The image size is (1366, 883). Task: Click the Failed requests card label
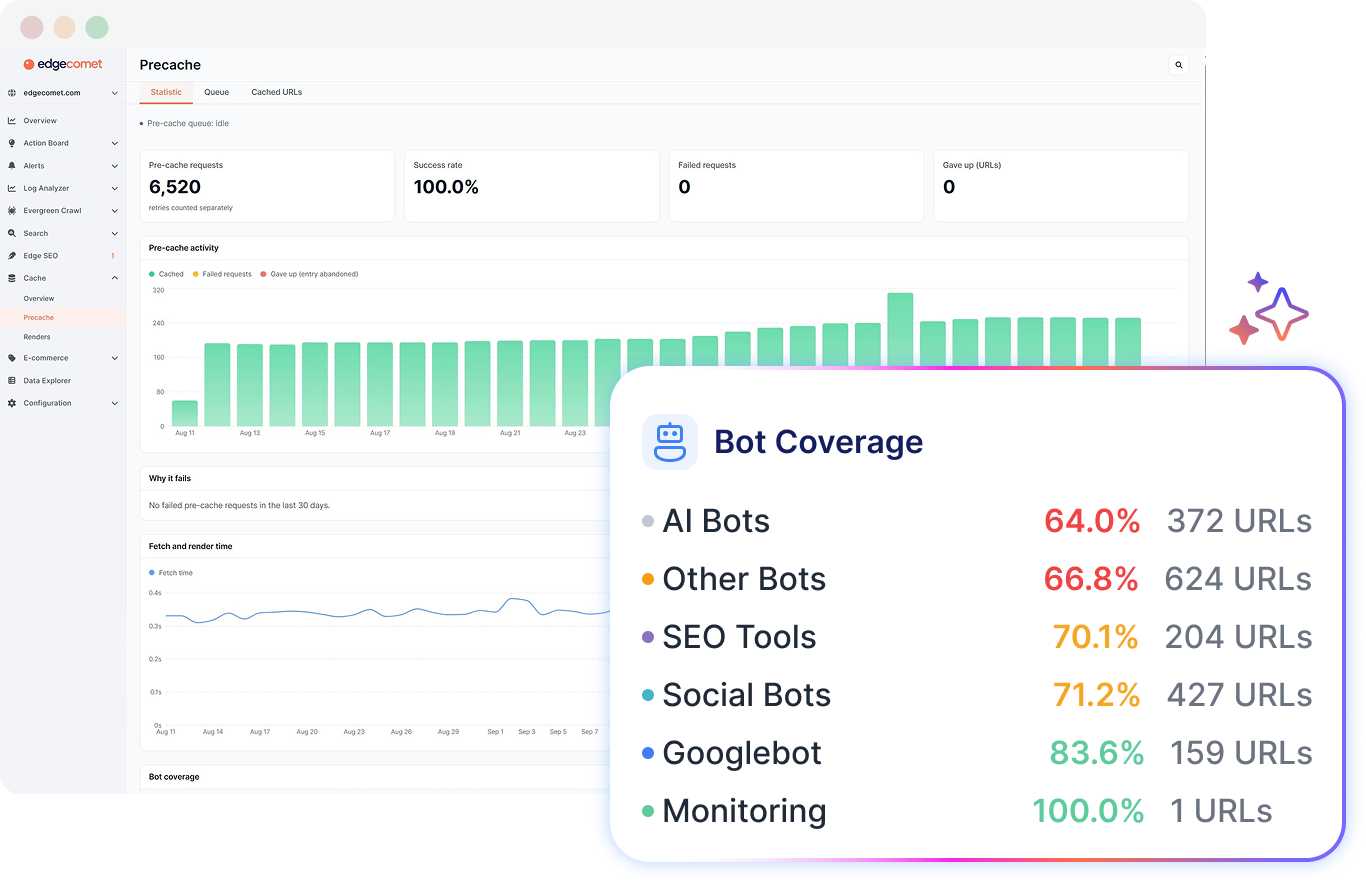pyautogui.click(x=707, y=165)
